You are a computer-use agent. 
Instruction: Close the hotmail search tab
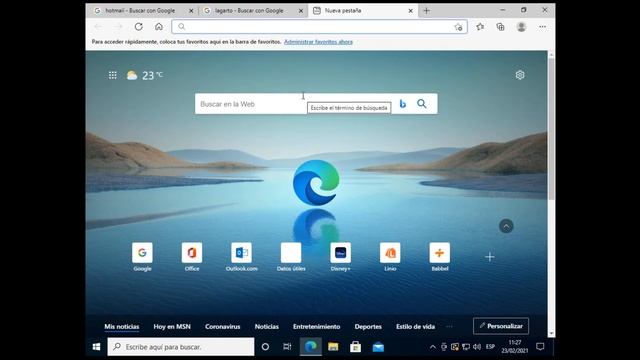[191, 11]
